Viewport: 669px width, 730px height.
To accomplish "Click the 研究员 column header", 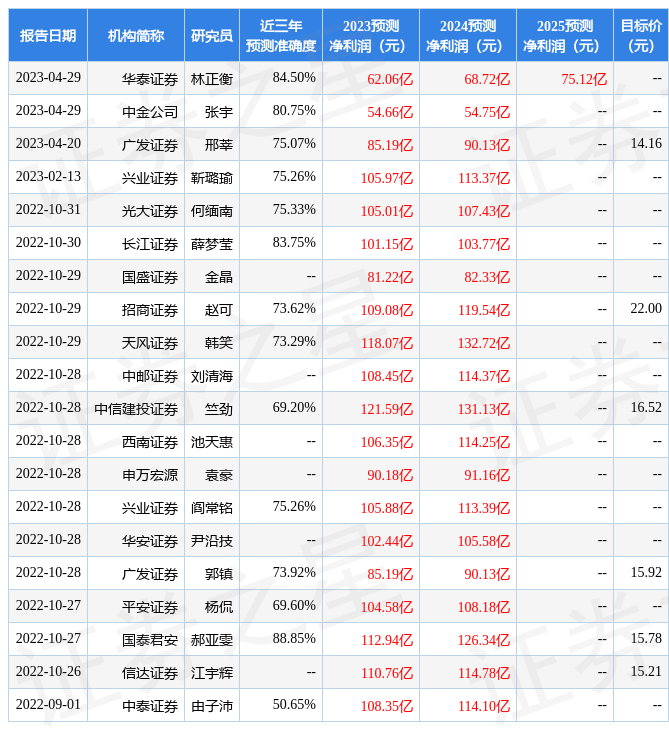I will point(212,35).
